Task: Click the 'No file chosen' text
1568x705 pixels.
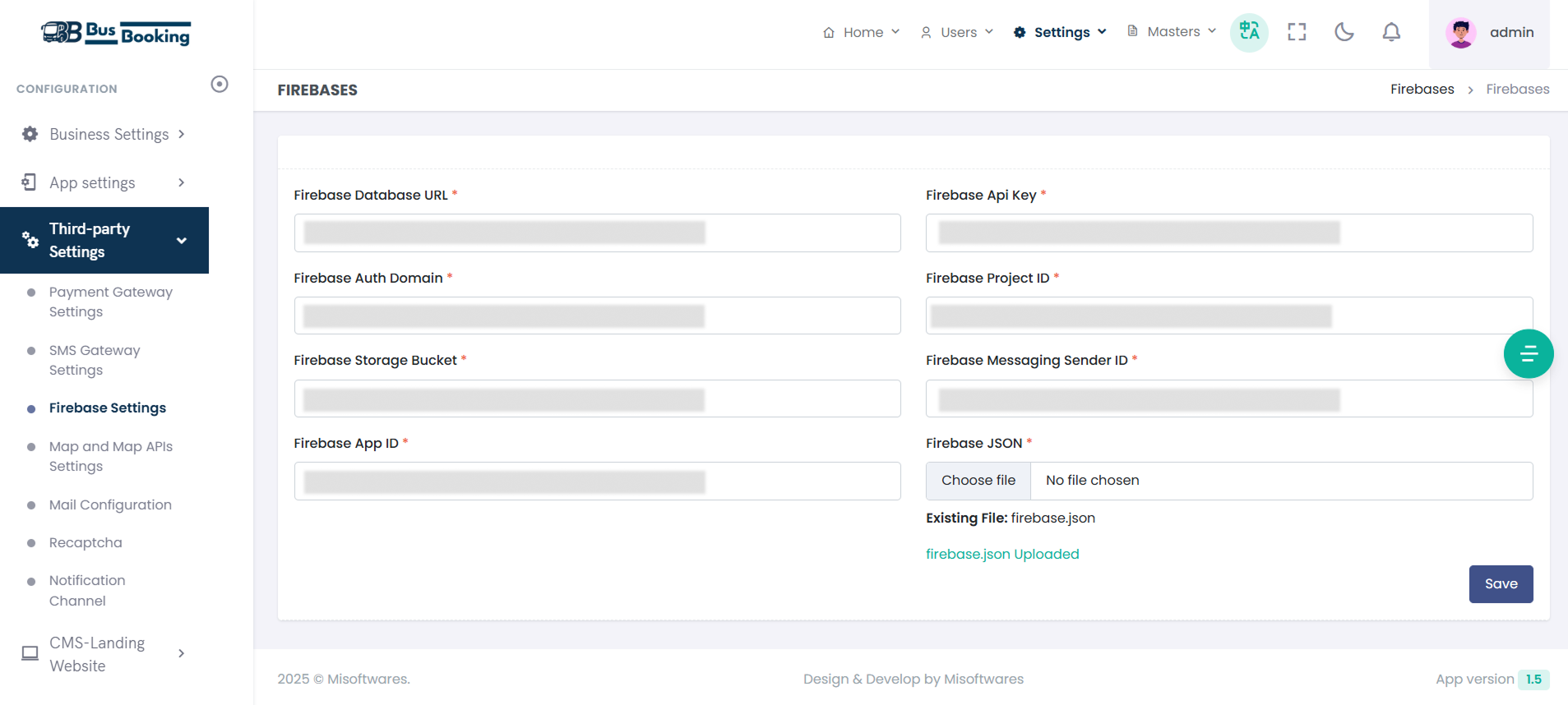Action: tap(1092, 481)
